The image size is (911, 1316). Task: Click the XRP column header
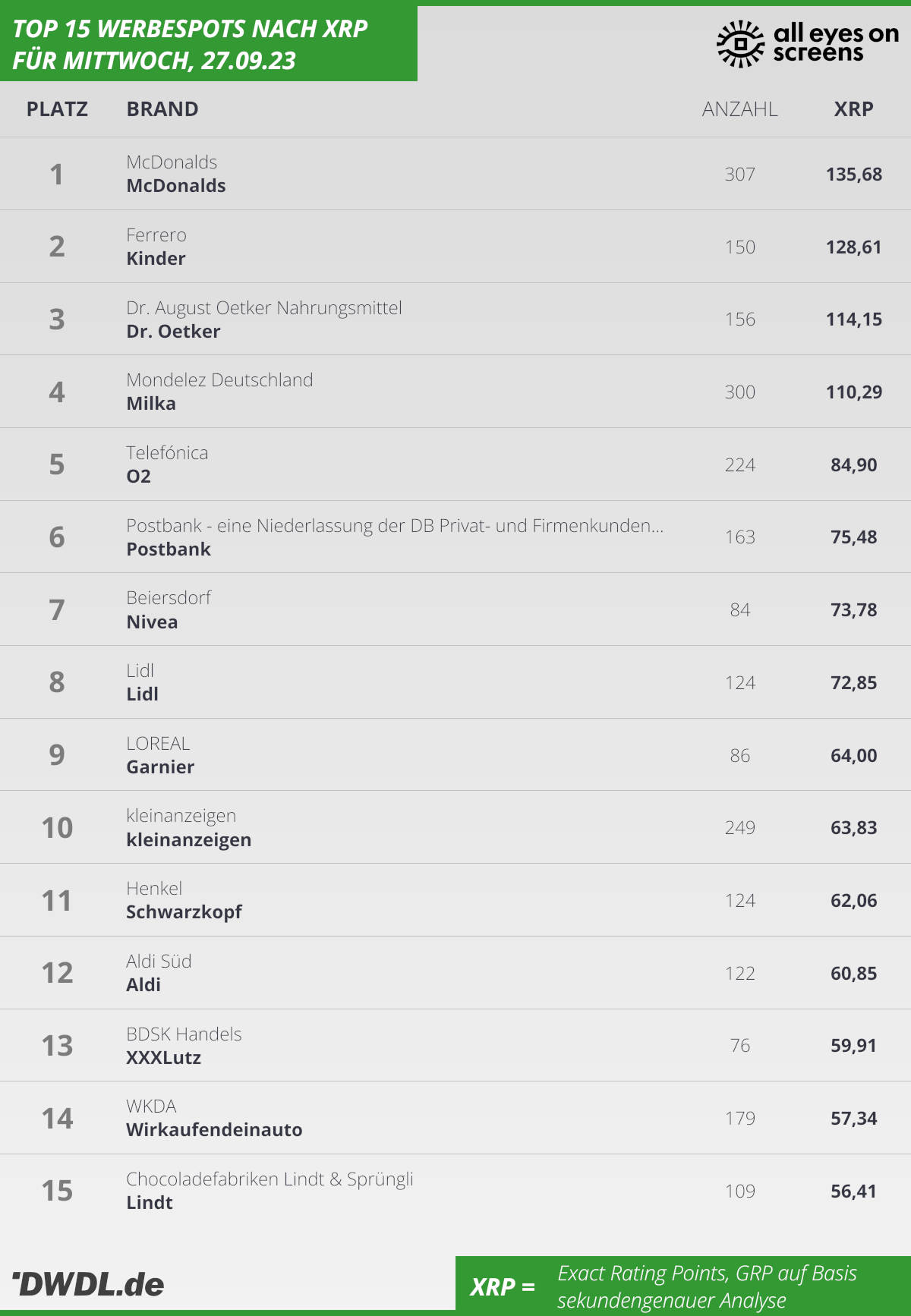point(853,109)
